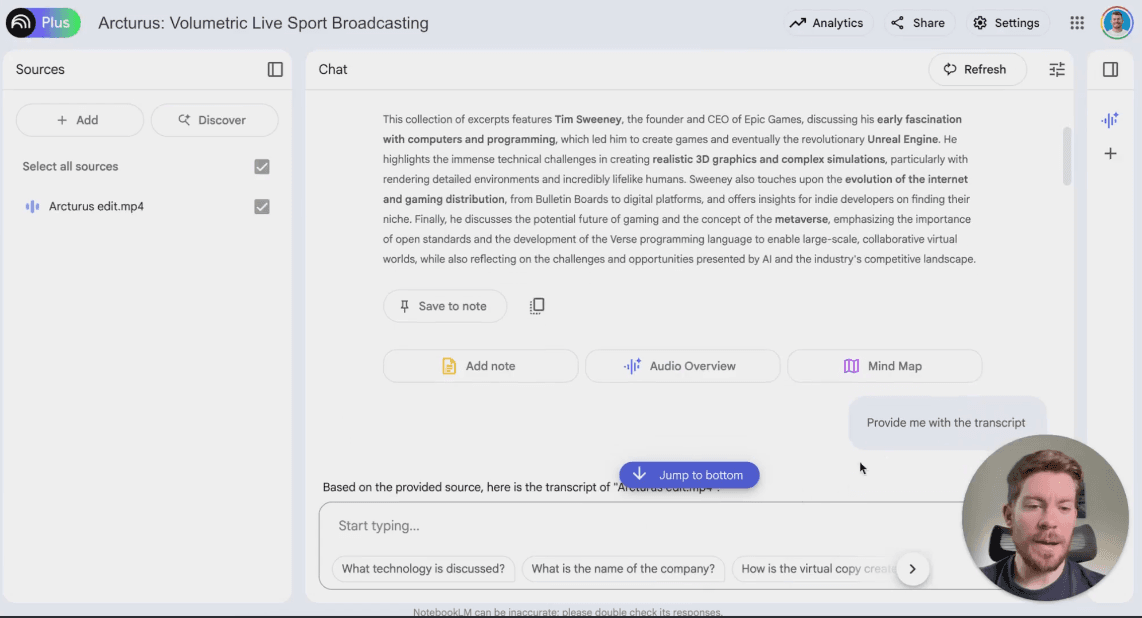Open the Plus plan badge
Image resolution: width=1142 pixels, height=618 pixels.
[x=56, y=23]
